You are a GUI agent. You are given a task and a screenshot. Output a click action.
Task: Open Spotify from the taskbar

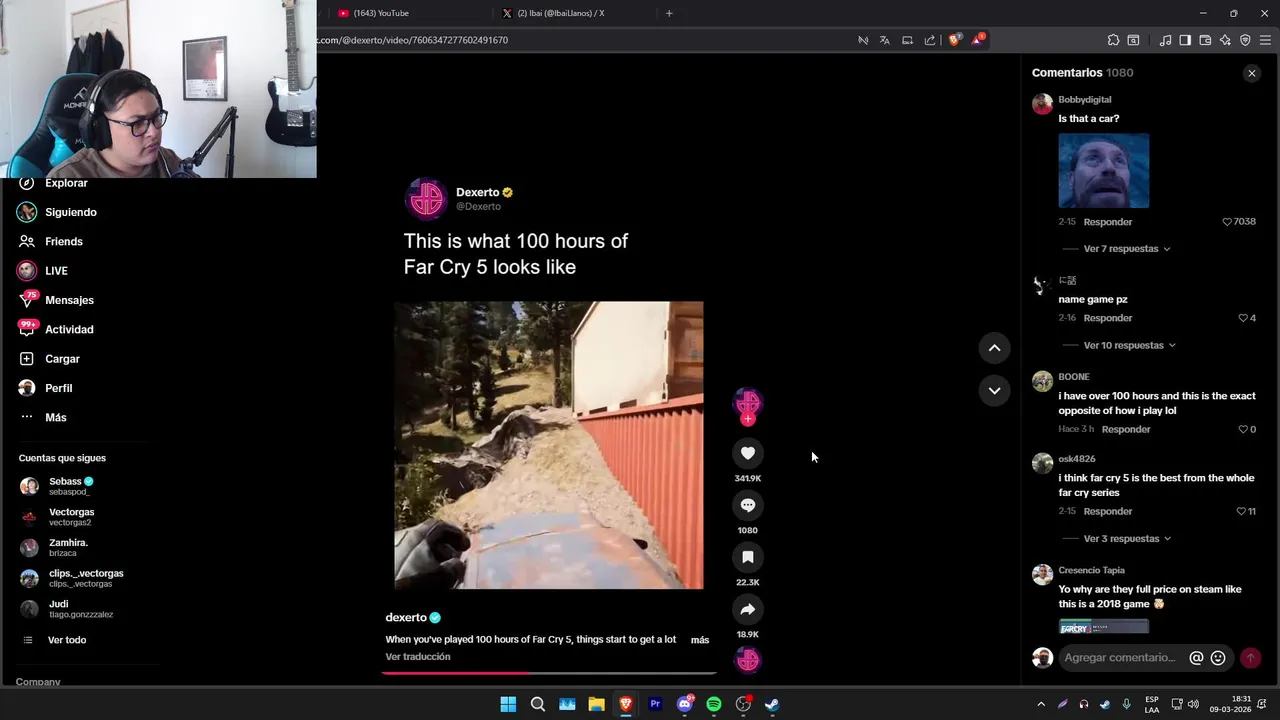click(714, 704)
